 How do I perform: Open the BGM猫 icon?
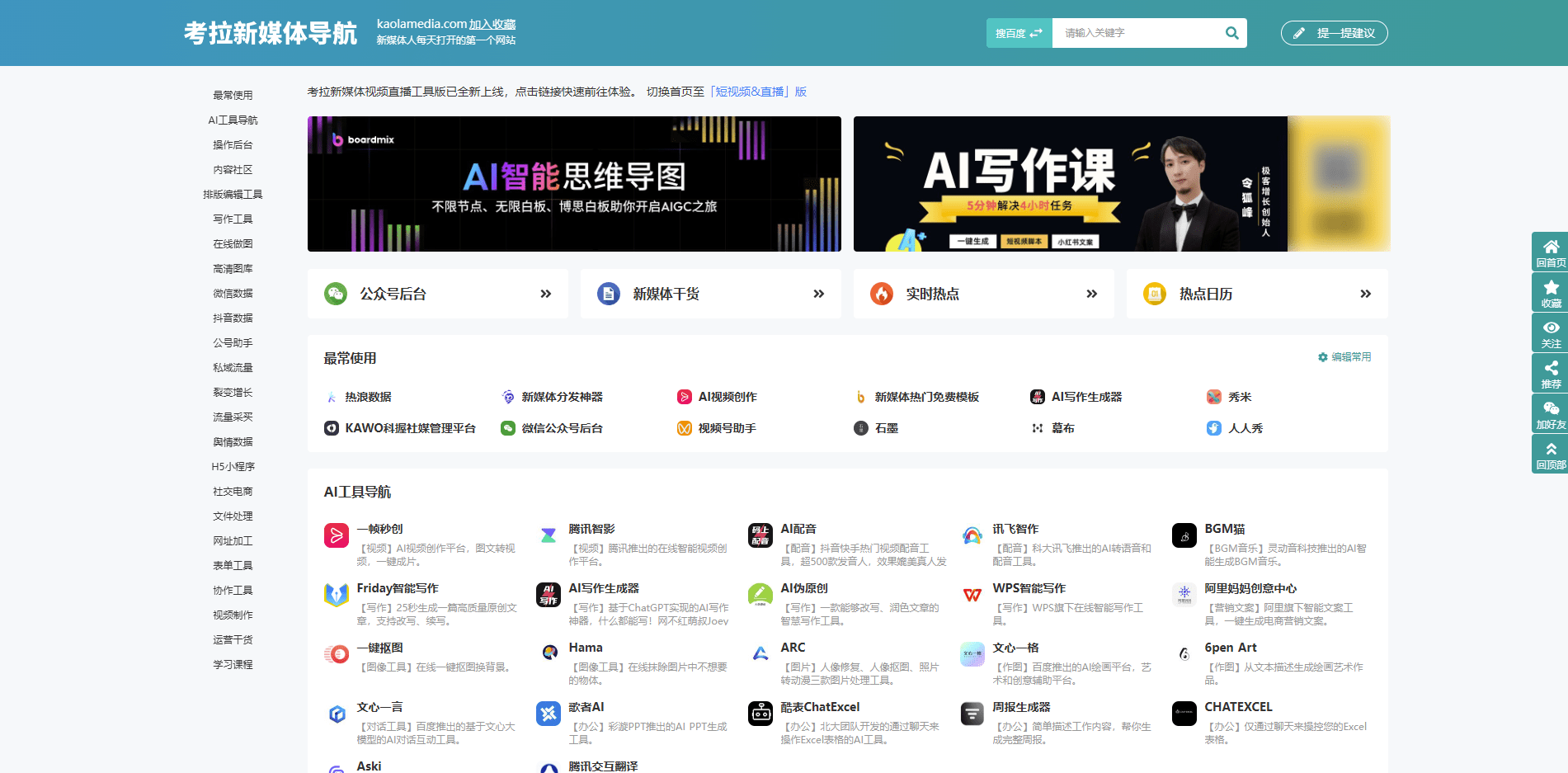pos(1184,535)
